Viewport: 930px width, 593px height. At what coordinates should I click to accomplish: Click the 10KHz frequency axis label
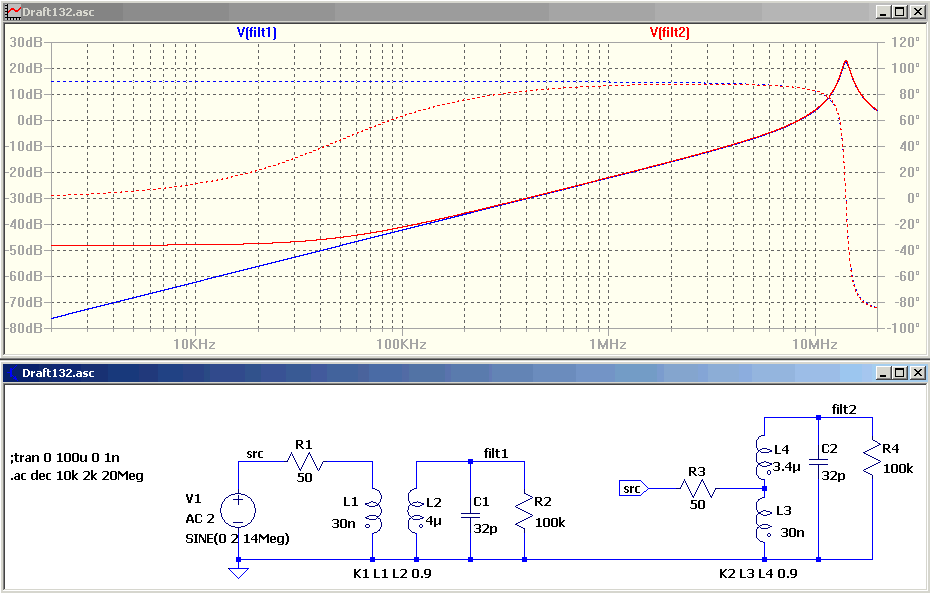(195, 344)
